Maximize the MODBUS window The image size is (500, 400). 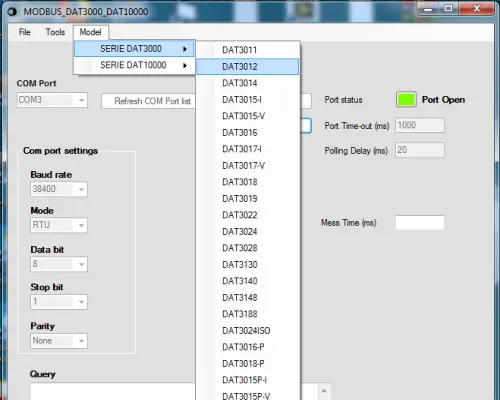(x=448, y=9)
